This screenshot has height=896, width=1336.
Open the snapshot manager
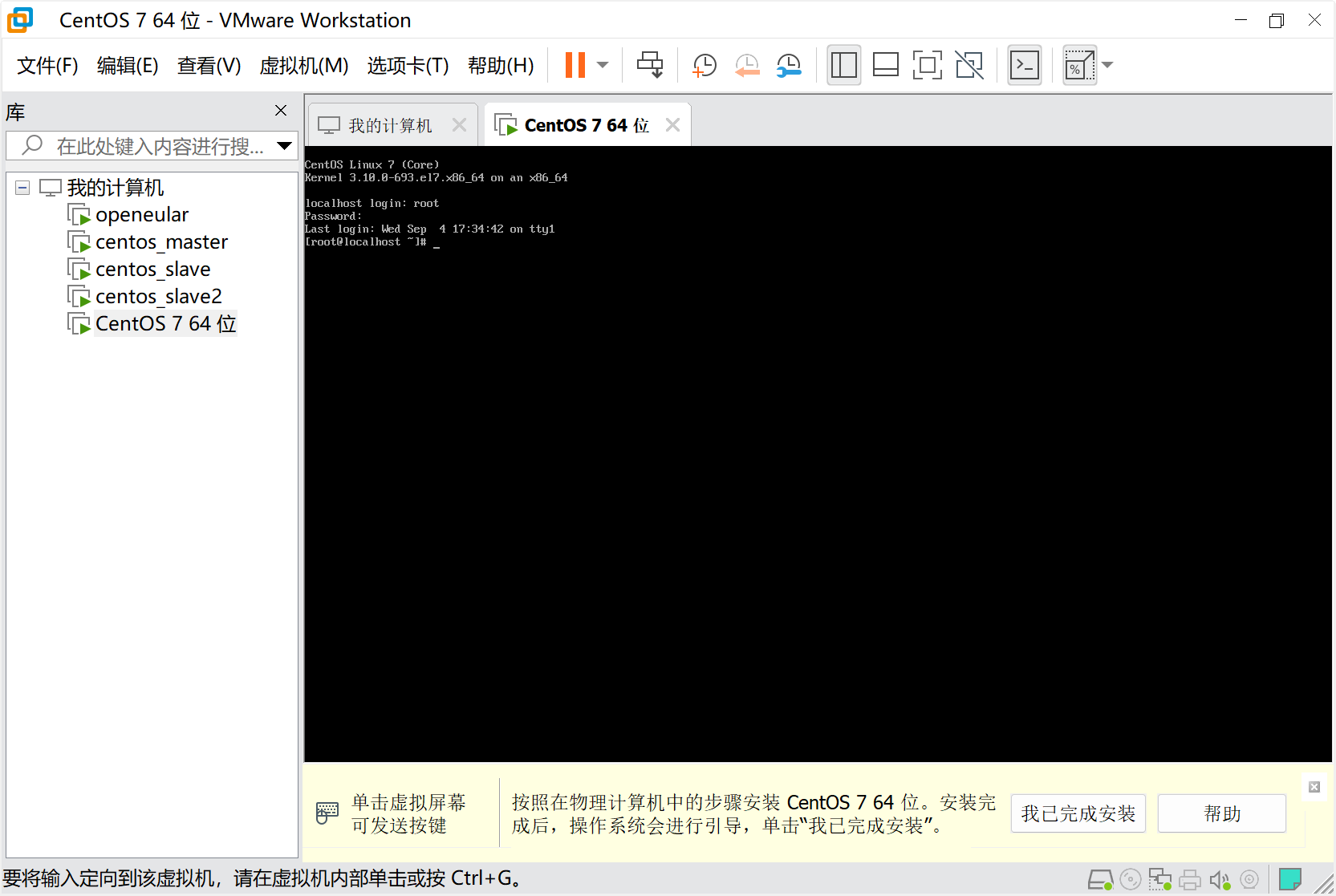coord(790,65)
